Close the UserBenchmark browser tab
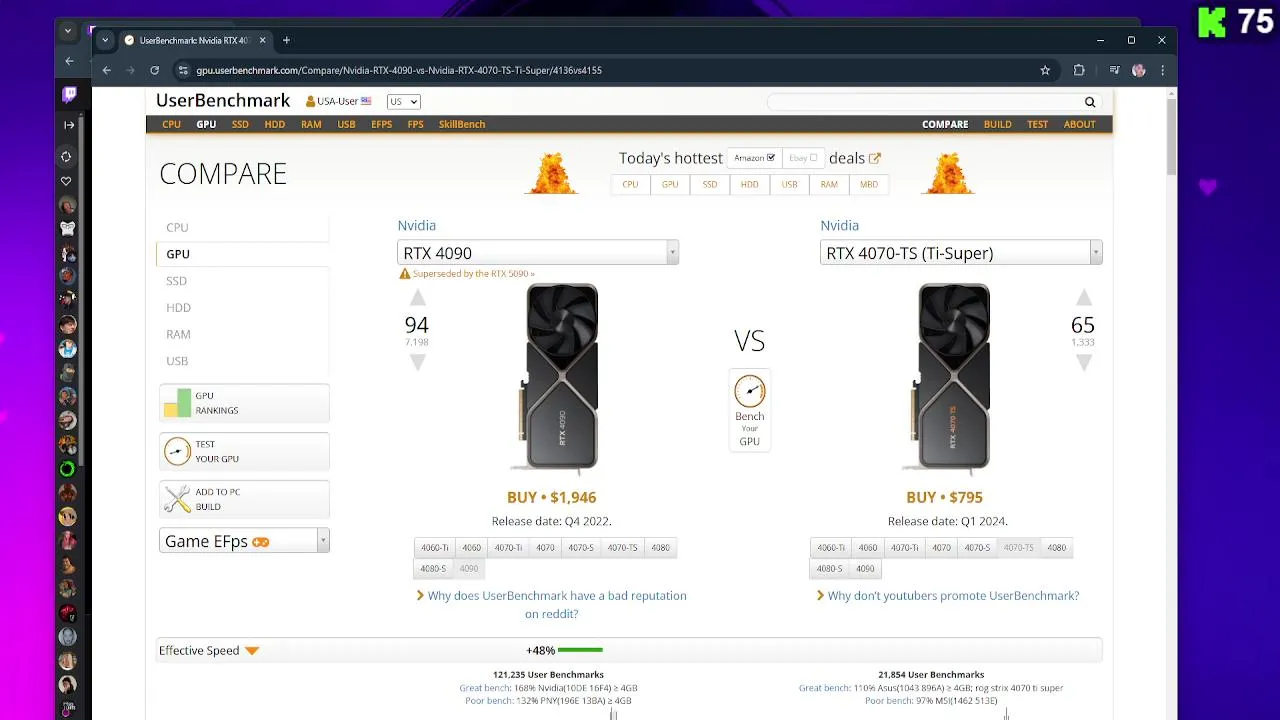Screen dimensions: 1280x720 coord(263,40)
